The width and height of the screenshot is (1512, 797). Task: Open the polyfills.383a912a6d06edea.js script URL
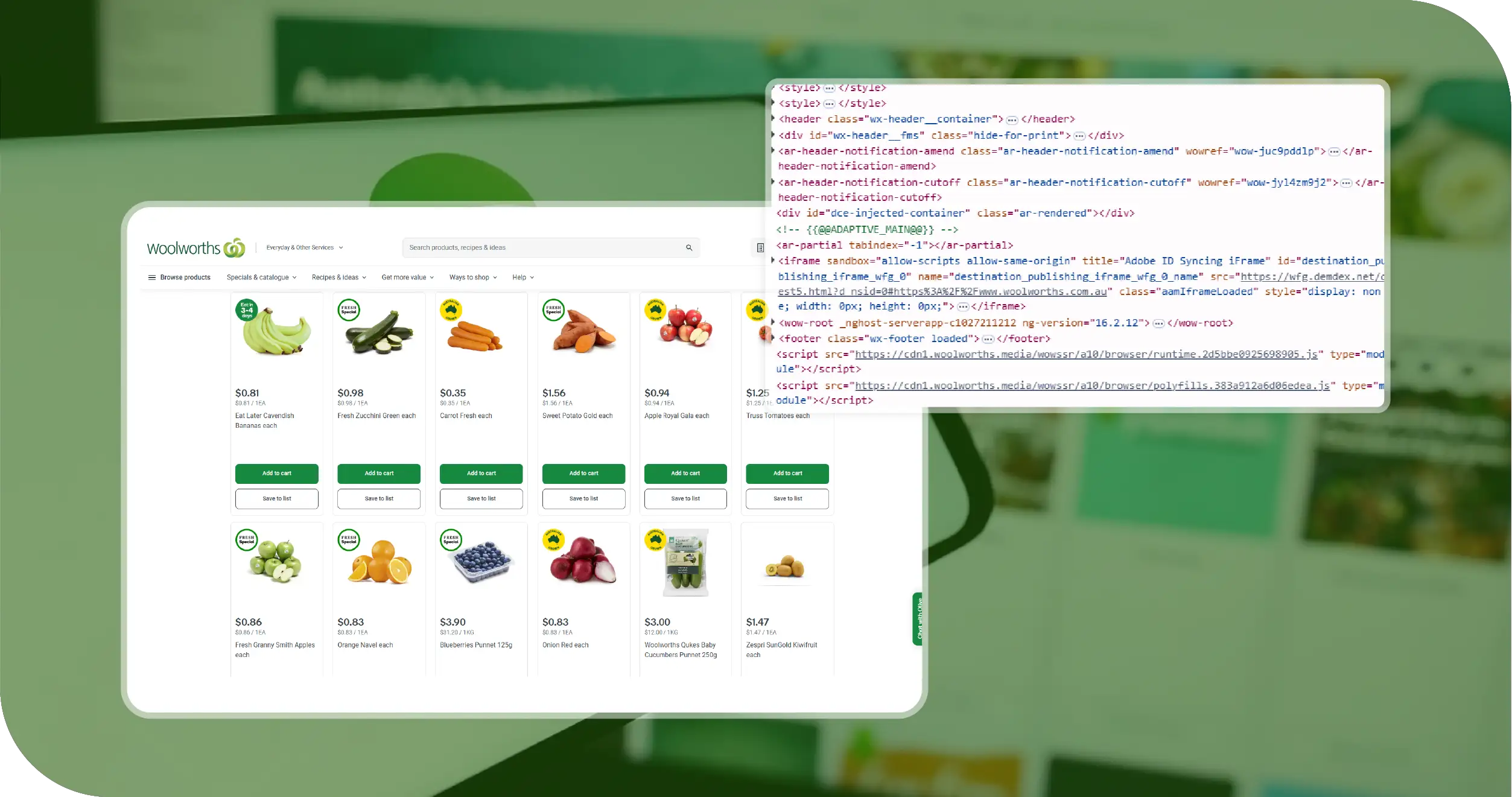1092,386
